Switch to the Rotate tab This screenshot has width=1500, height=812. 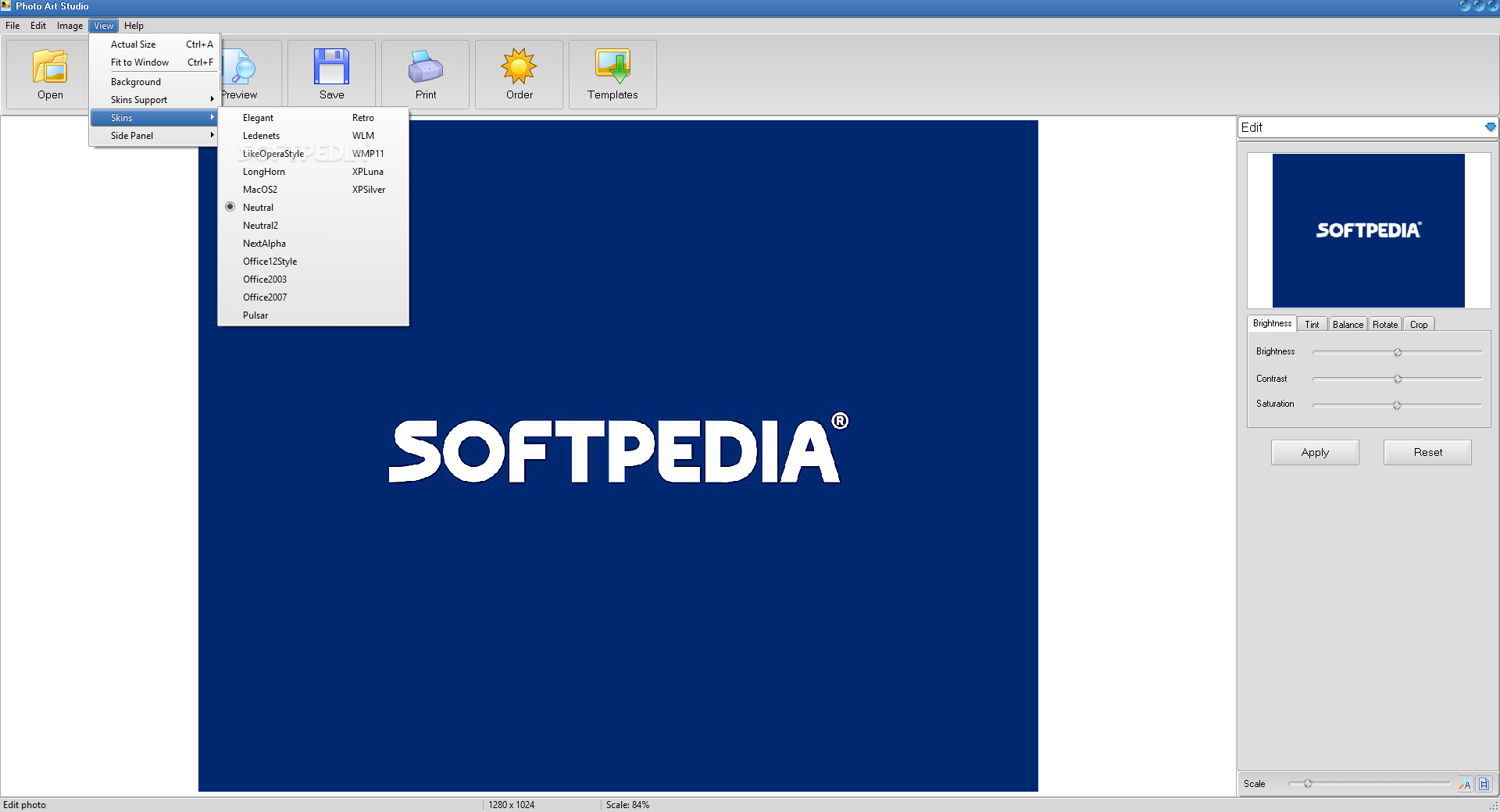(x=1385, y=324)
